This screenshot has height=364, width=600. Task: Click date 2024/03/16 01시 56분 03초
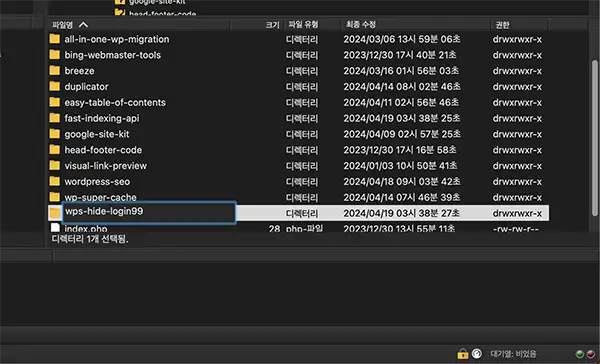pyautogui.click(x=401, y=71)
